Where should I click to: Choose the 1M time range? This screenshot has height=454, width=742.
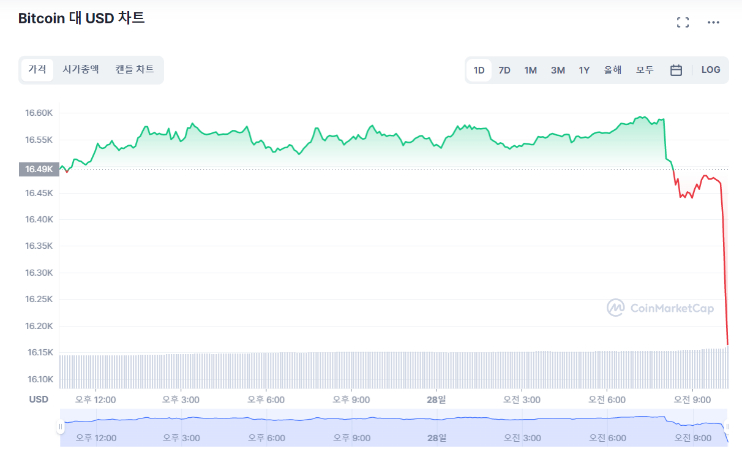[531, 70]
